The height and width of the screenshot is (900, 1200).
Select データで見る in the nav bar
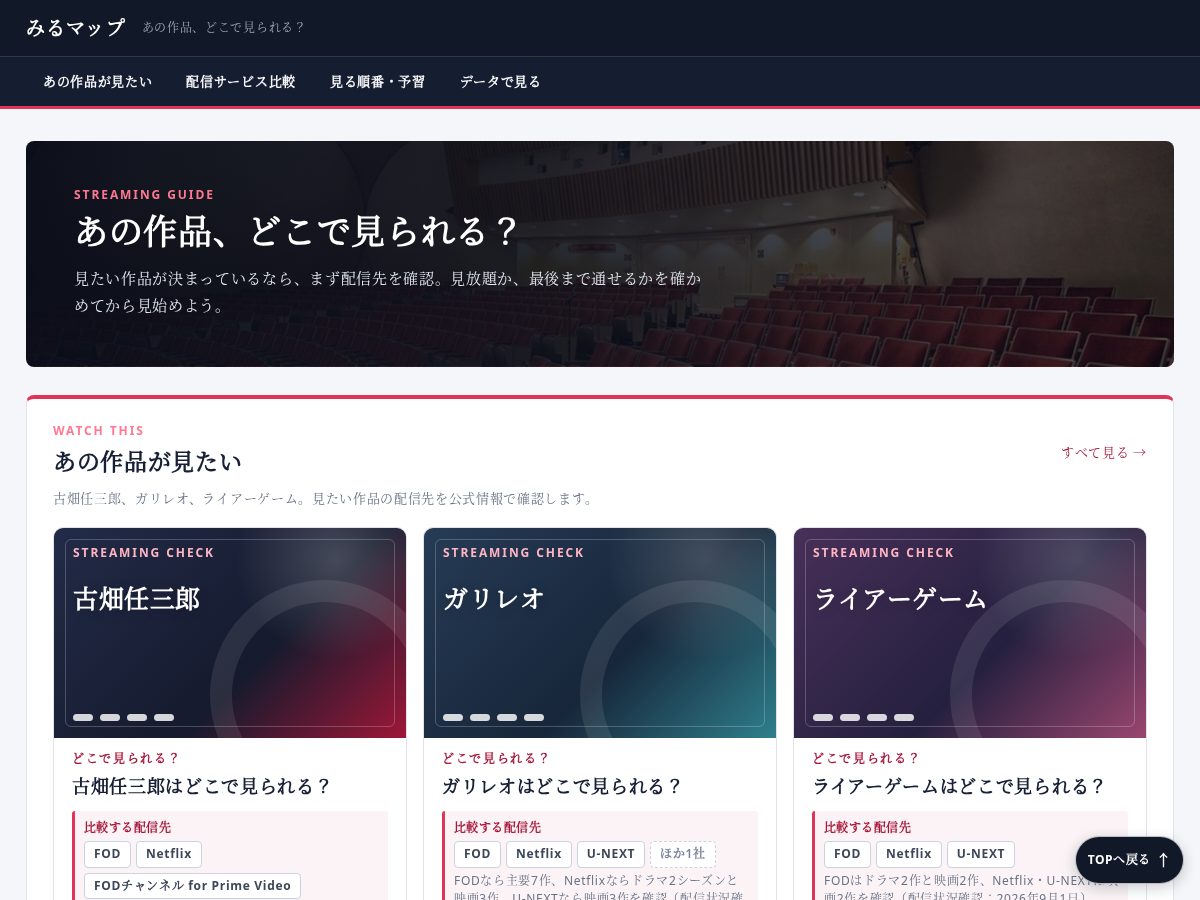click(x=500, y=82)
